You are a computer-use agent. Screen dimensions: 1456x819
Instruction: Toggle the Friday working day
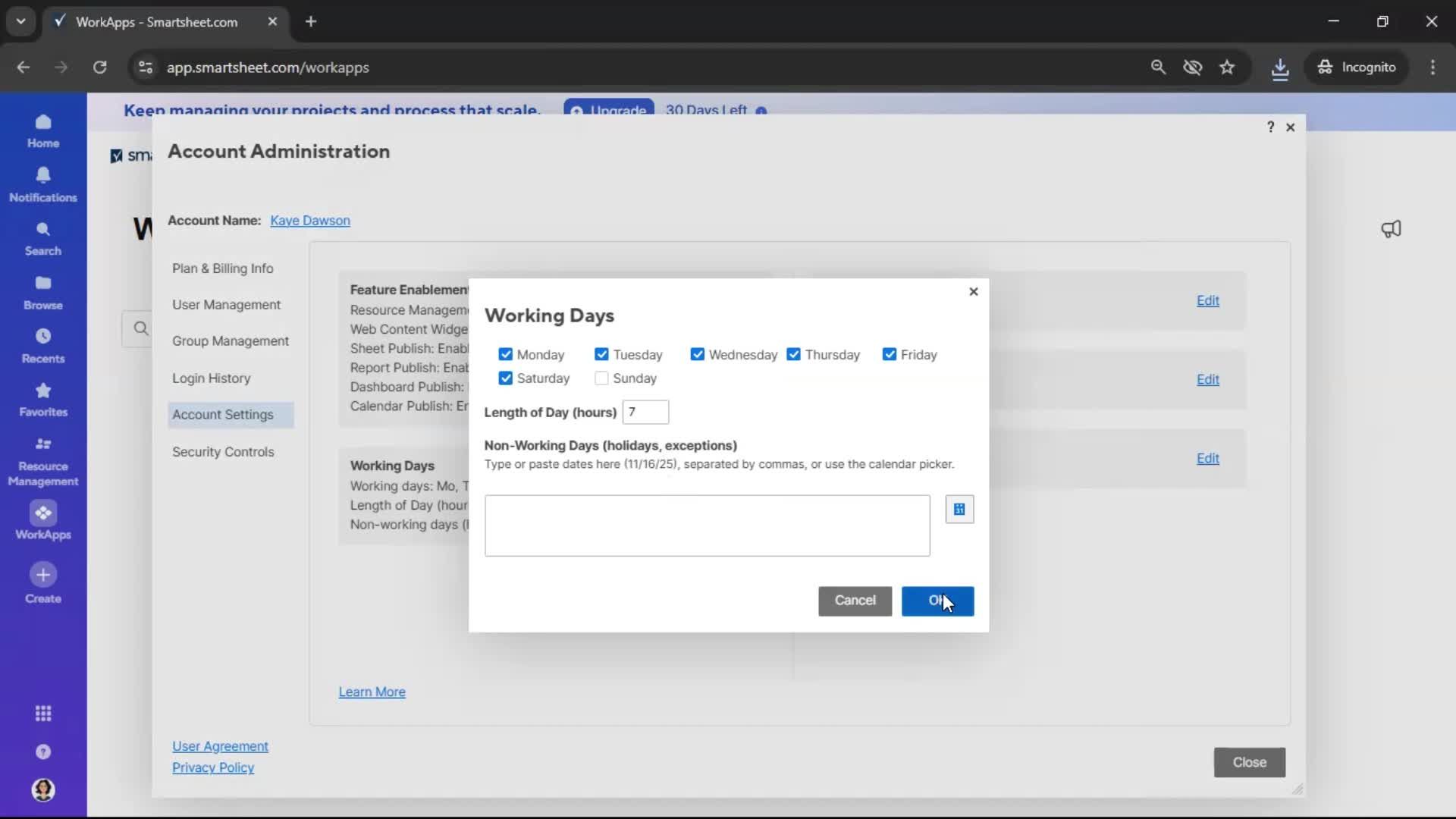[890, 355]
